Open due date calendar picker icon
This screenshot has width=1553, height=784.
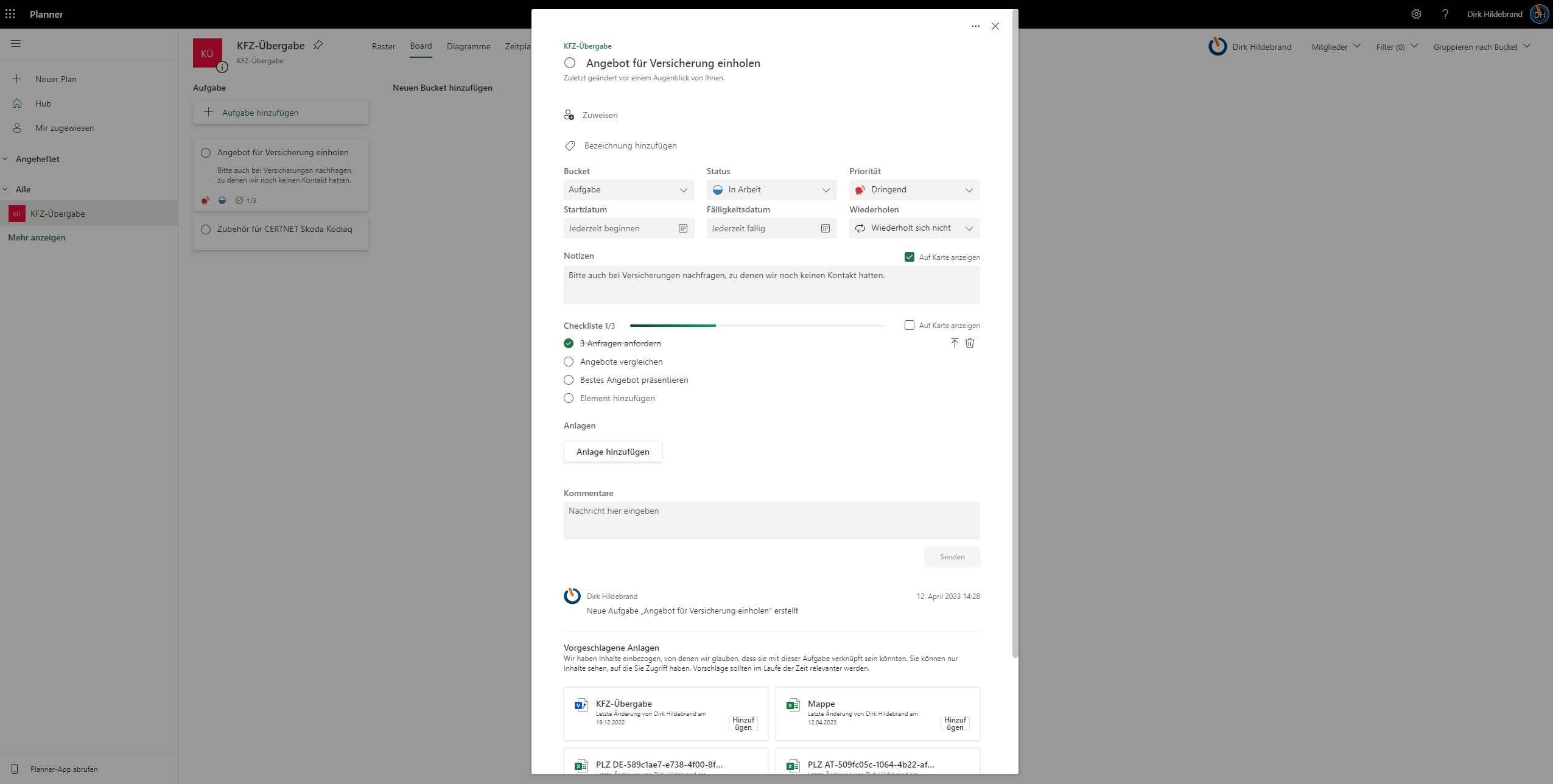point(826,228)
